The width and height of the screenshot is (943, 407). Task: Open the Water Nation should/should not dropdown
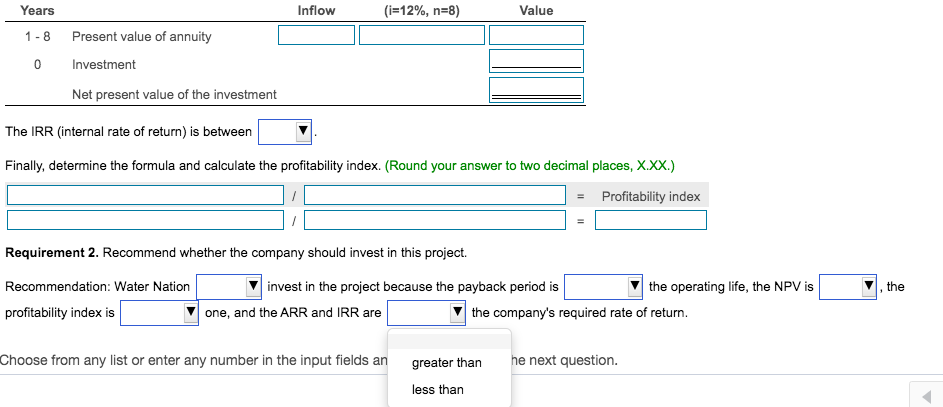[x=229, y=287]
